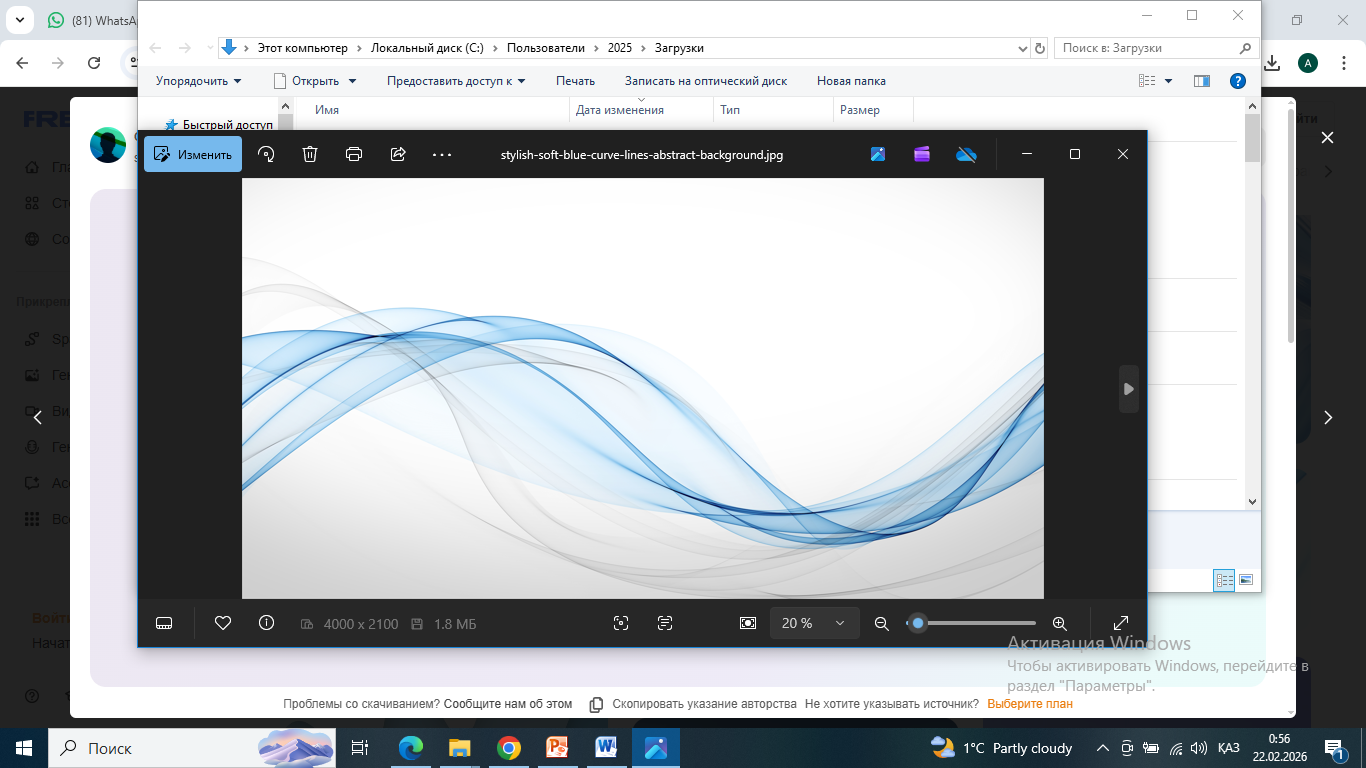Sort by the Дата изменения column header

(642, 110)
